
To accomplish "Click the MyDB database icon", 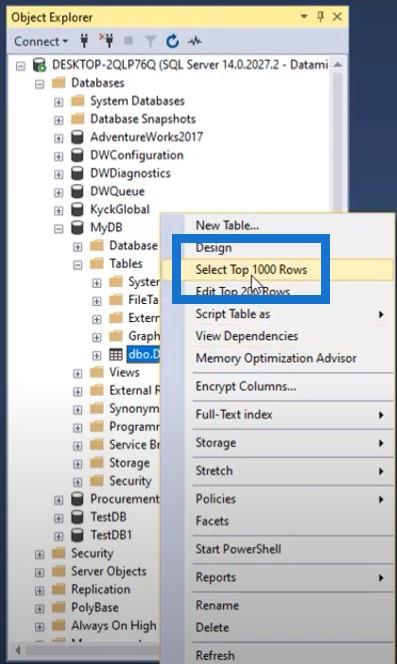I will 77,228.
